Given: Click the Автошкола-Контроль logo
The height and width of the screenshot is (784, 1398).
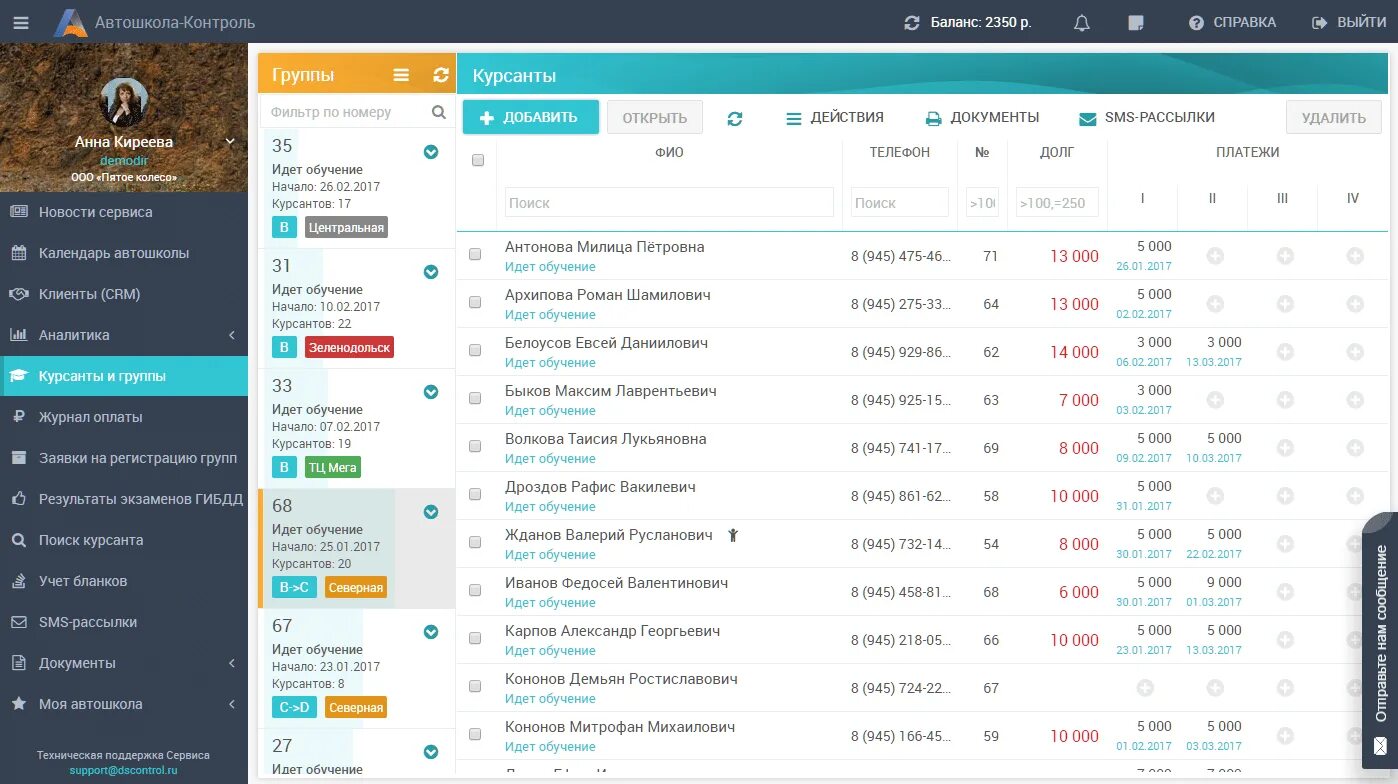Looking at the screenshot, I should [x=155, y=22].
